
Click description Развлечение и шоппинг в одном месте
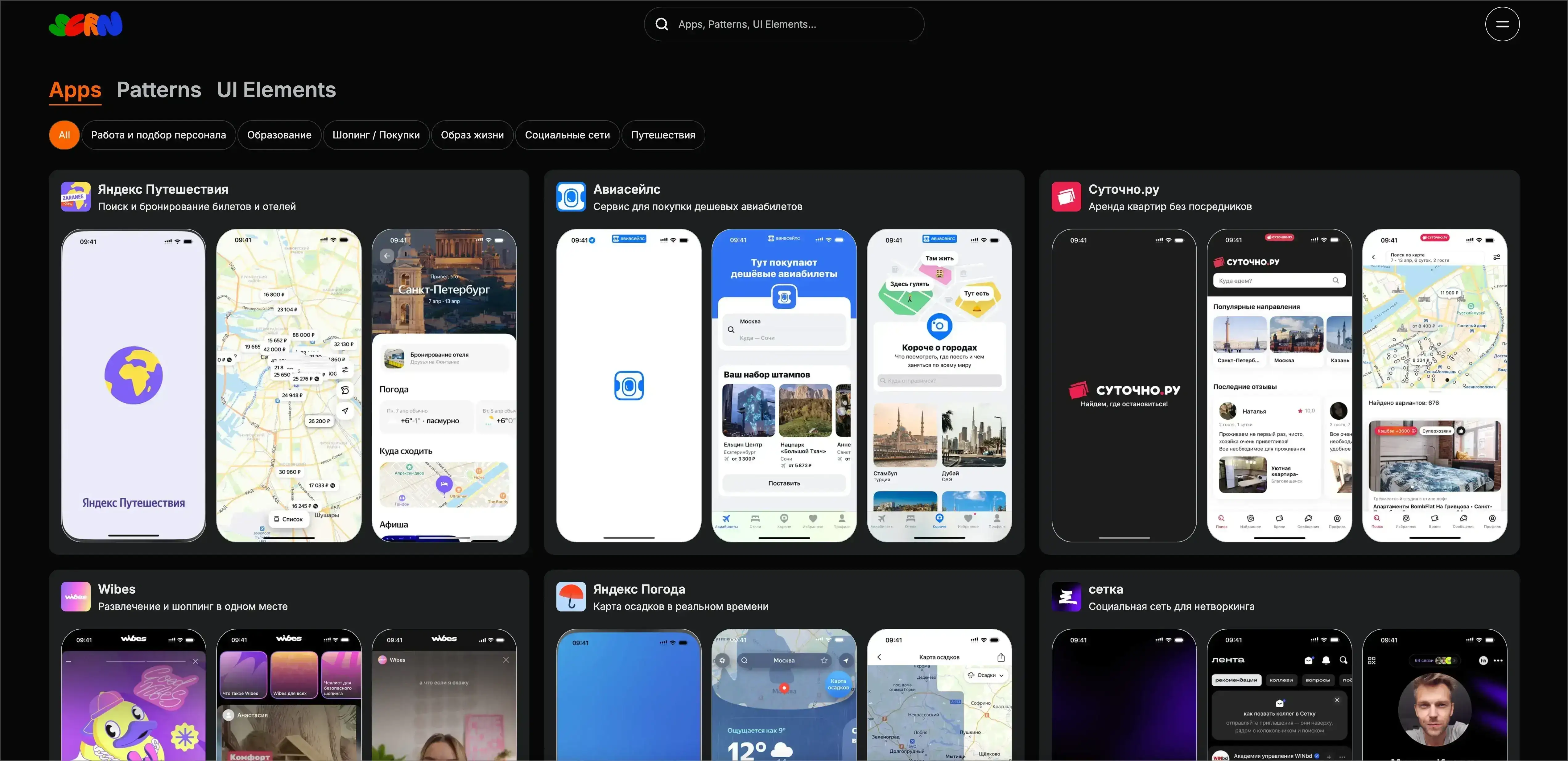point(193,607)
